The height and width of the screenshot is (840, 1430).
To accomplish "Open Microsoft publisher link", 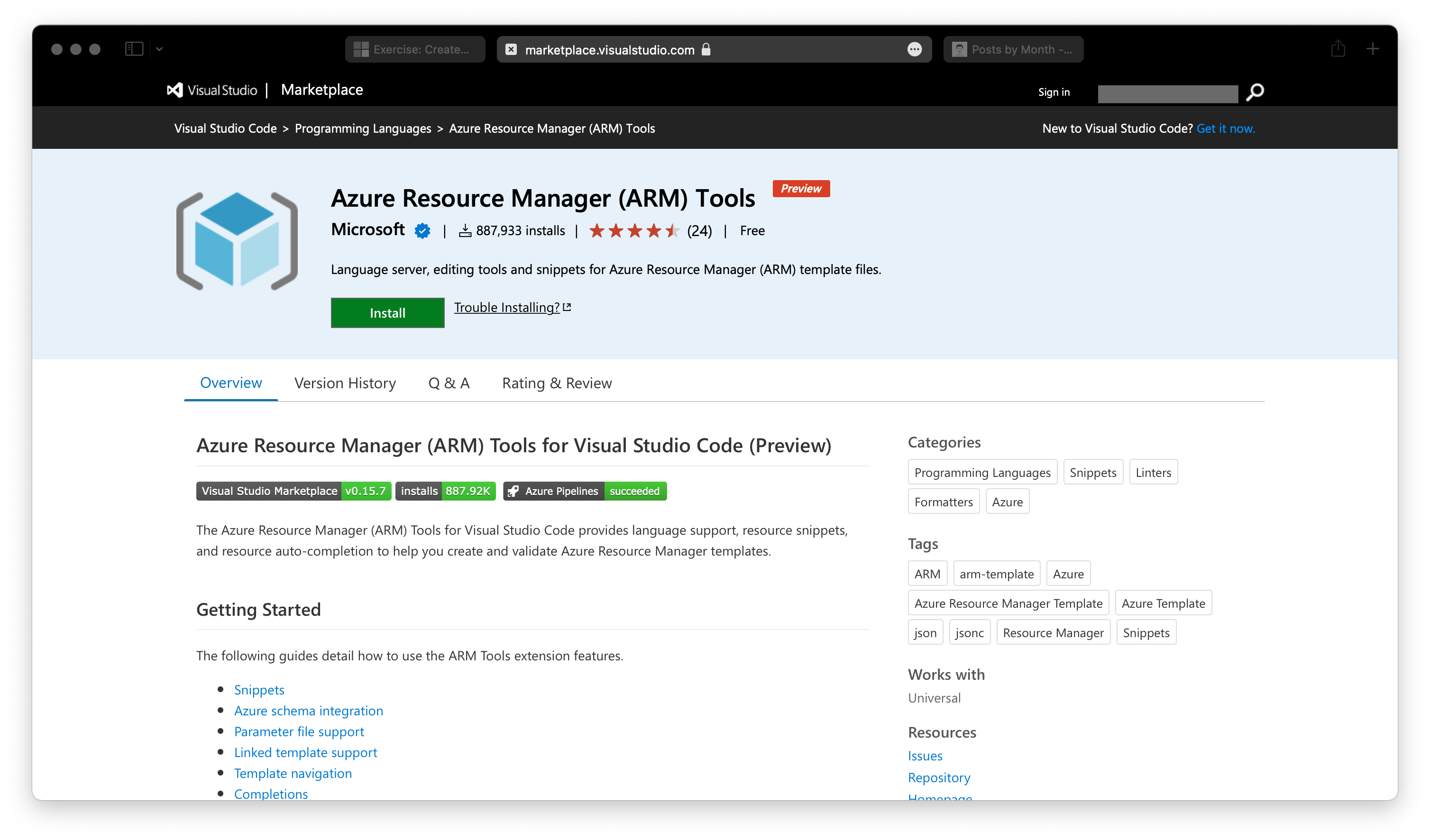I will tap(367, 230).
